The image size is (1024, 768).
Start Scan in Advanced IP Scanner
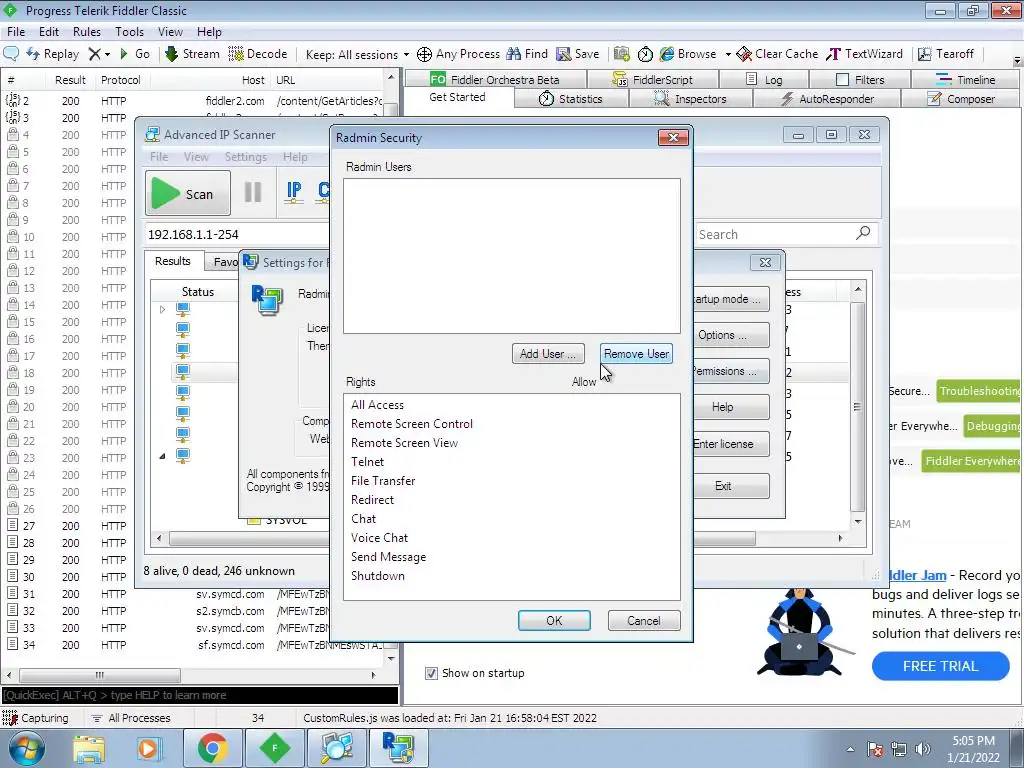[x=187, y=193]
